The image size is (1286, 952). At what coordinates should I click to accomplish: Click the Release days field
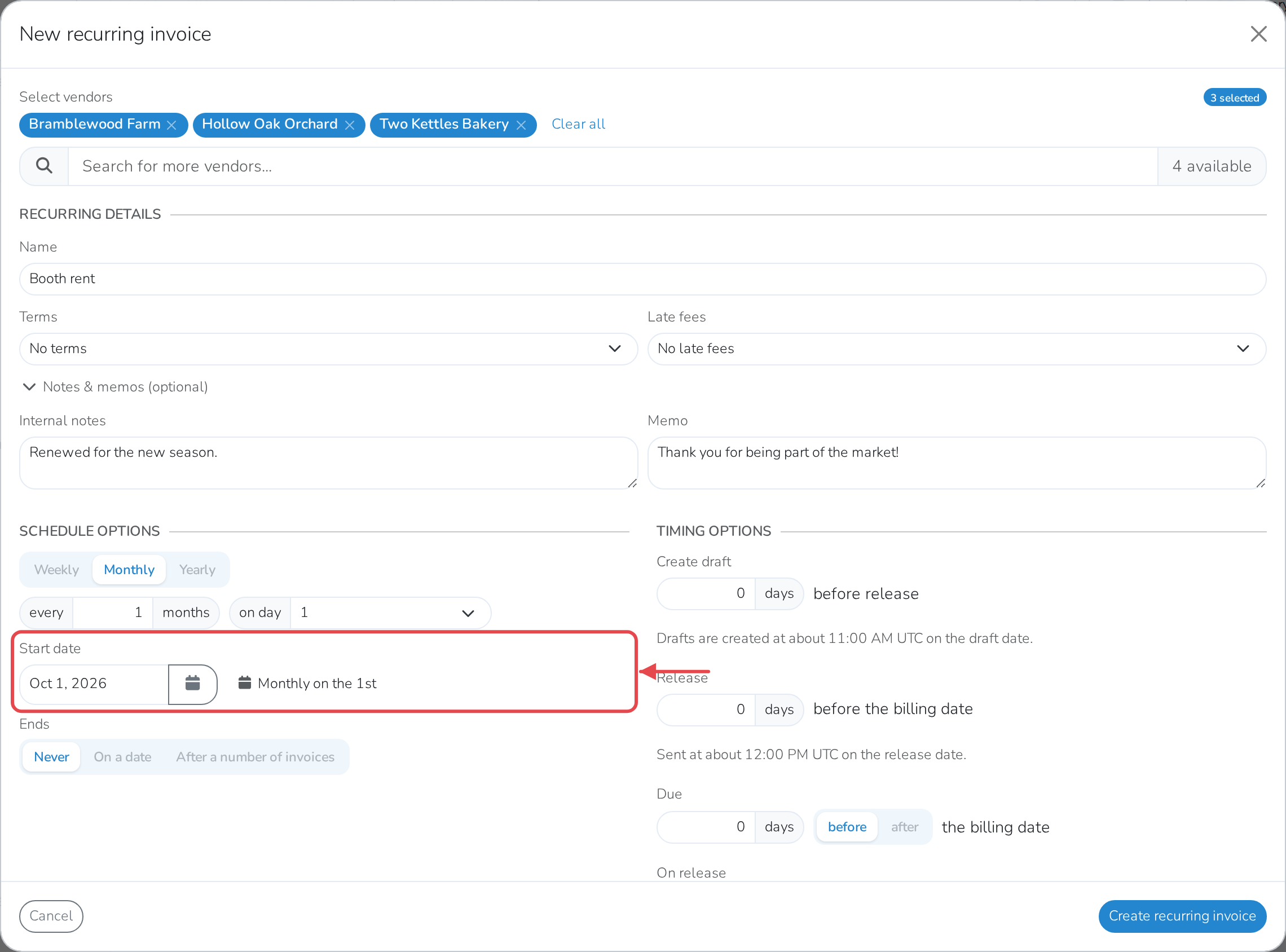(x=706, y=709)
